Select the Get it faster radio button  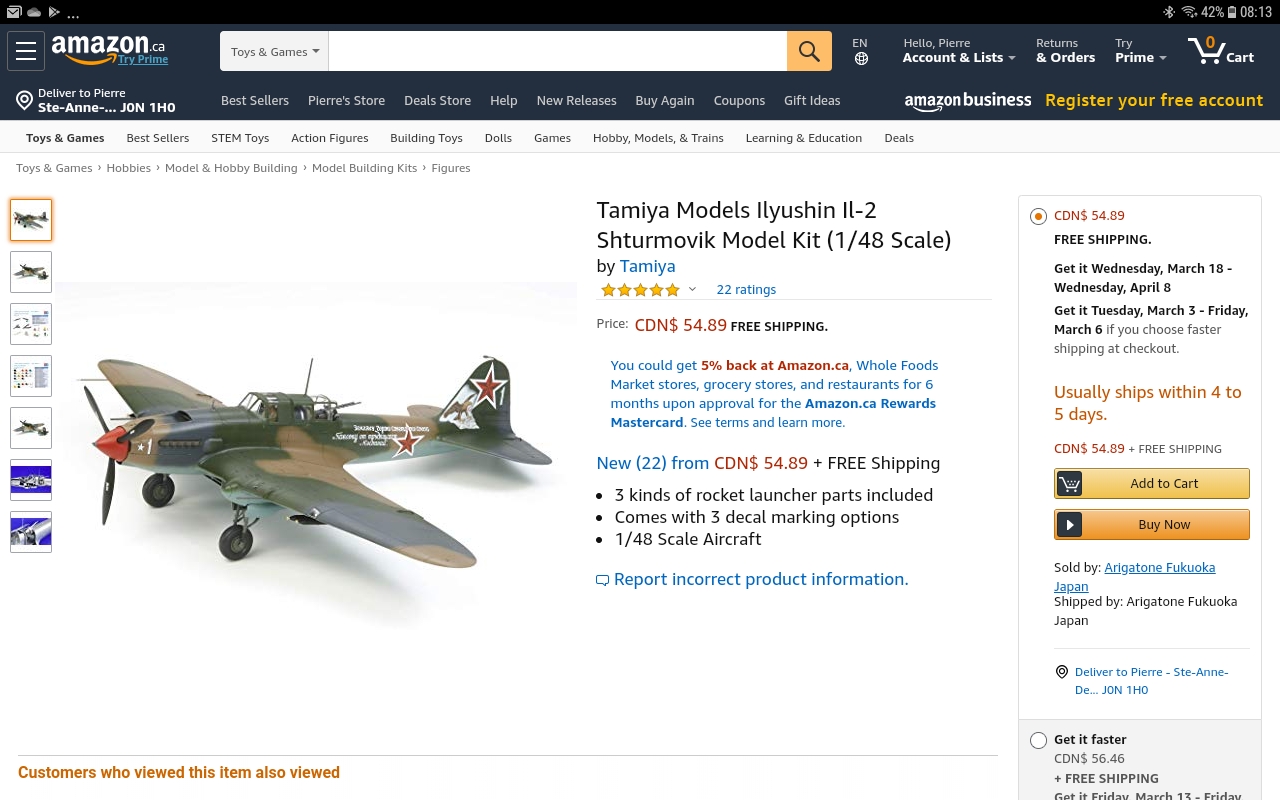tap(1038, 740)
